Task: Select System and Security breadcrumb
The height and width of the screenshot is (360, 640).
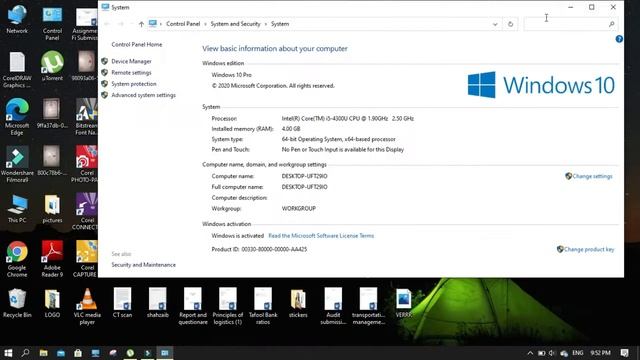Action: tap(236, 24)
